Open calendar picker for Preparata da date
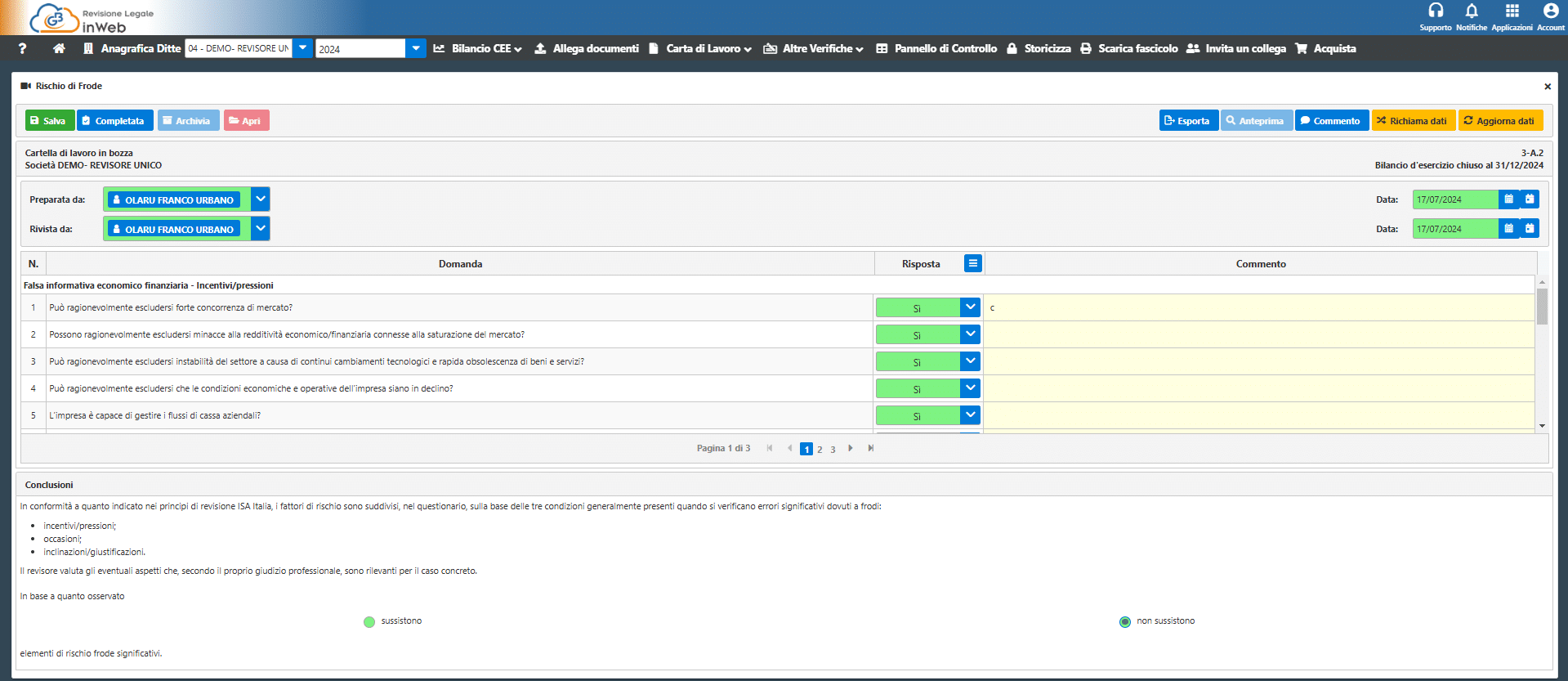The height and width of the screenshot is (681, 1568). click(1508, 199)
